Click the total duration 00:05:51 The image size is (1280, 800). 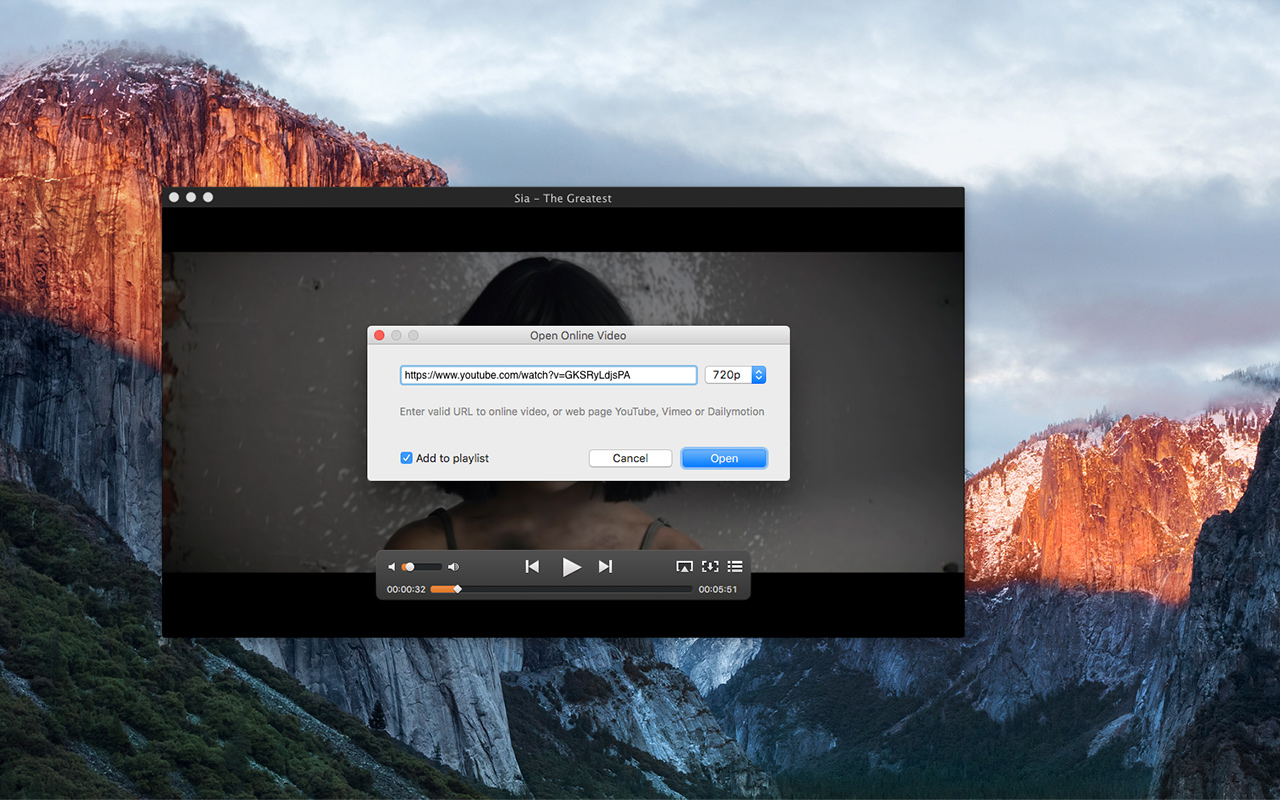[718, 589]
